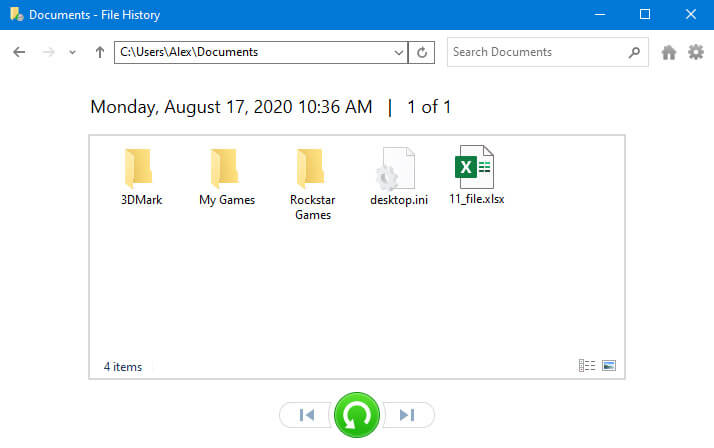
Task: Open the File History options gear
Action: tap(696, 52)
